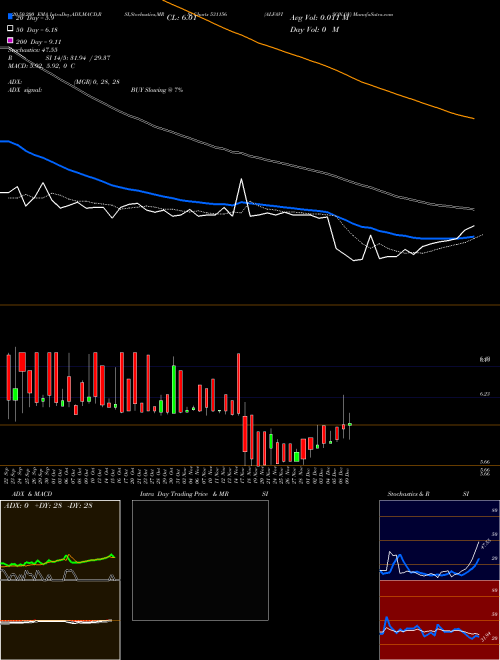This screenshot has width=500, height=660.
Task: Click the Stochastics & RSI panel title
Action: [x=428, y=494]
